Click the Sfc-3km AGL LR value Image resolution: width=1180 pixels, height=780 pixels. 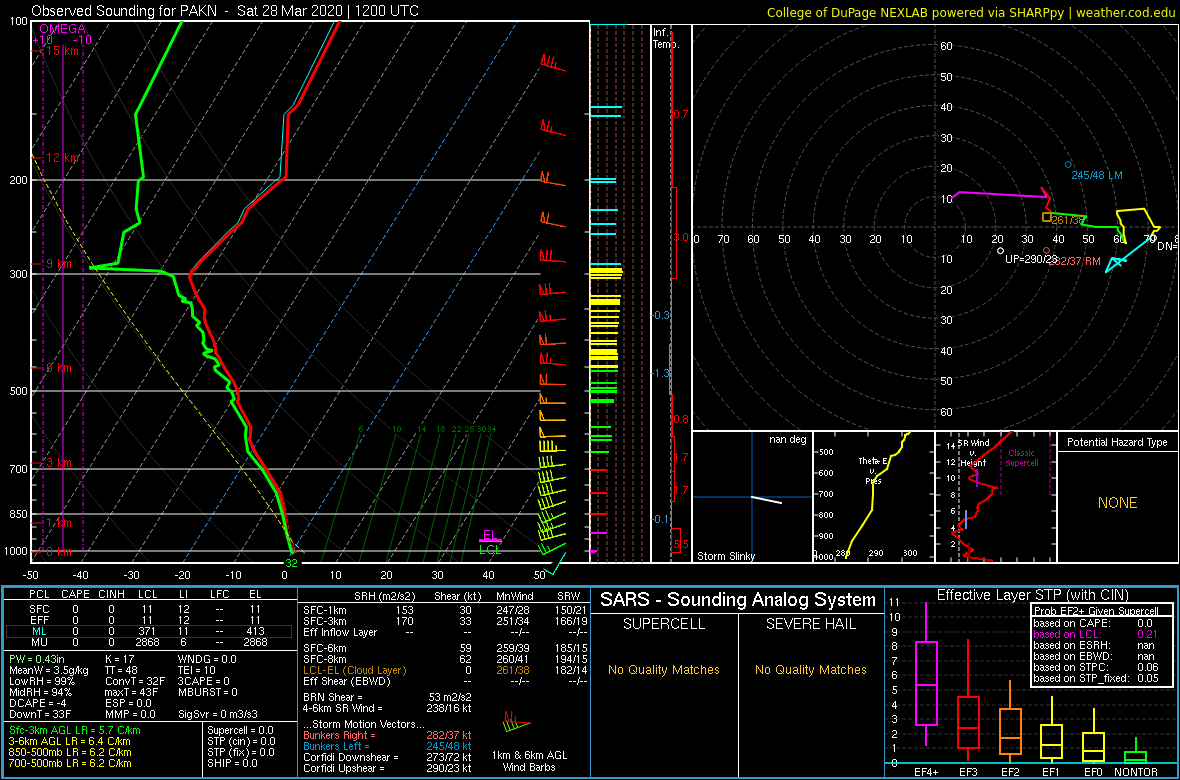point(75,731)
